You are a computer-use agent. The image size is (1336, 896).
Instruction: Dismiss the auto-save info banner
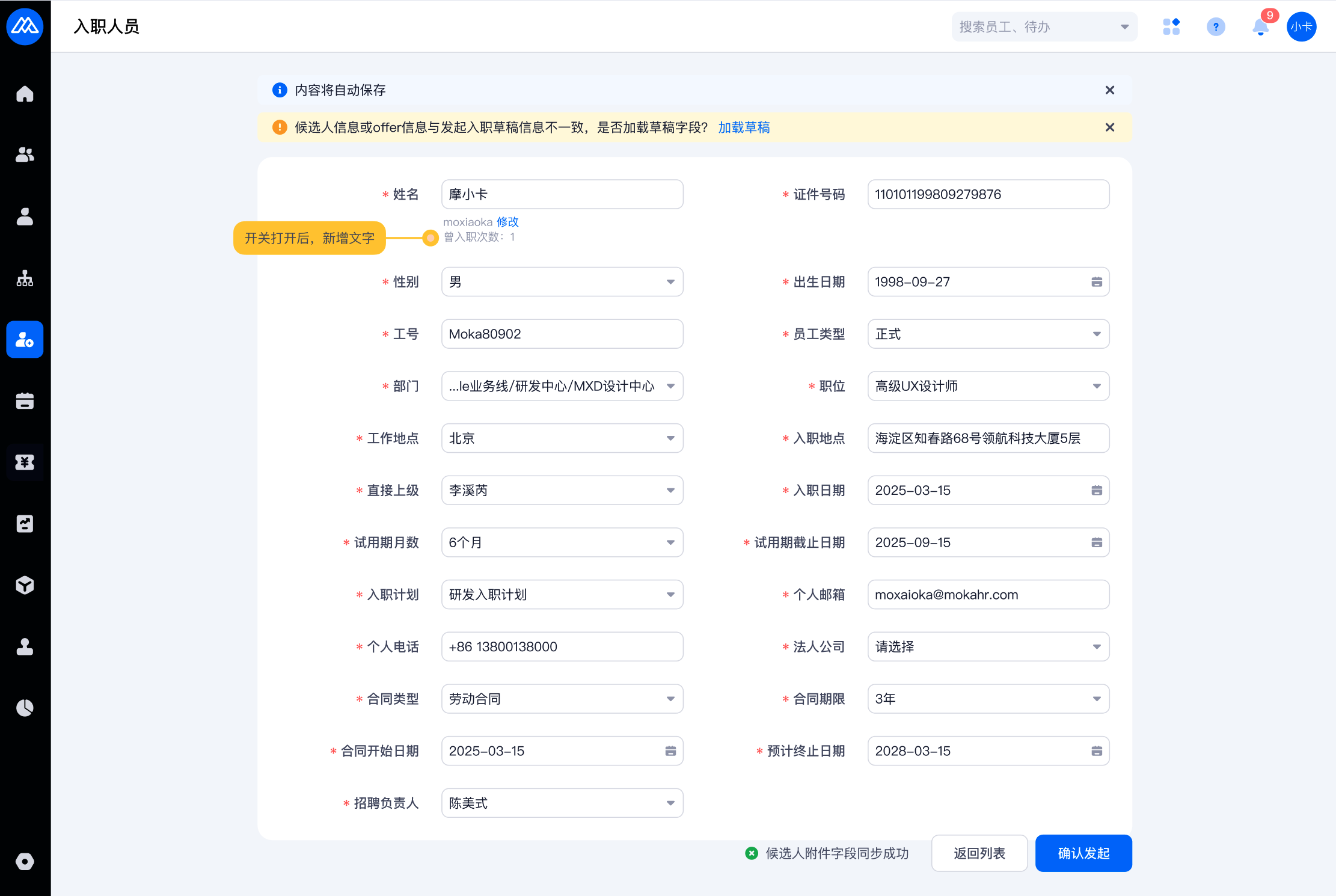coord(1110,90)
